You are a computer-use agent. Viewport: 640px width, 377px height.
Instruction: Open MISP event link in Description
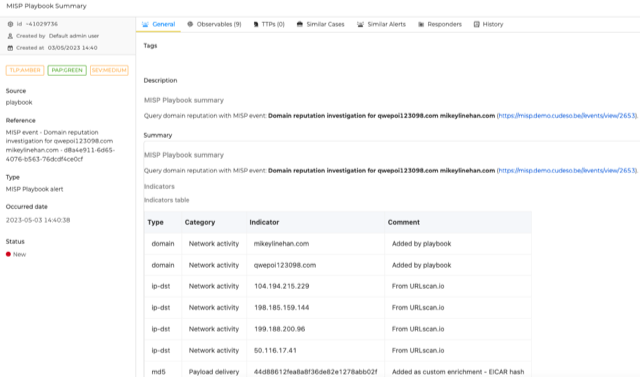pyautogui.click(x=567, y=116)
